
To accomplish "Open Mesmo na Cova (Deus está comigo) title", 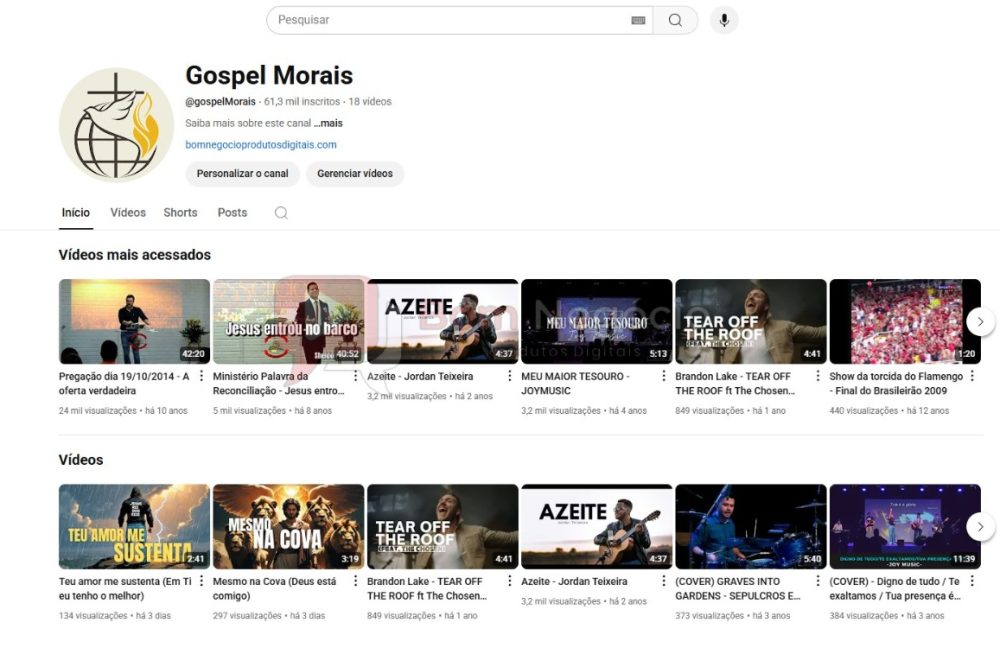I will click(x=274, y=589).
